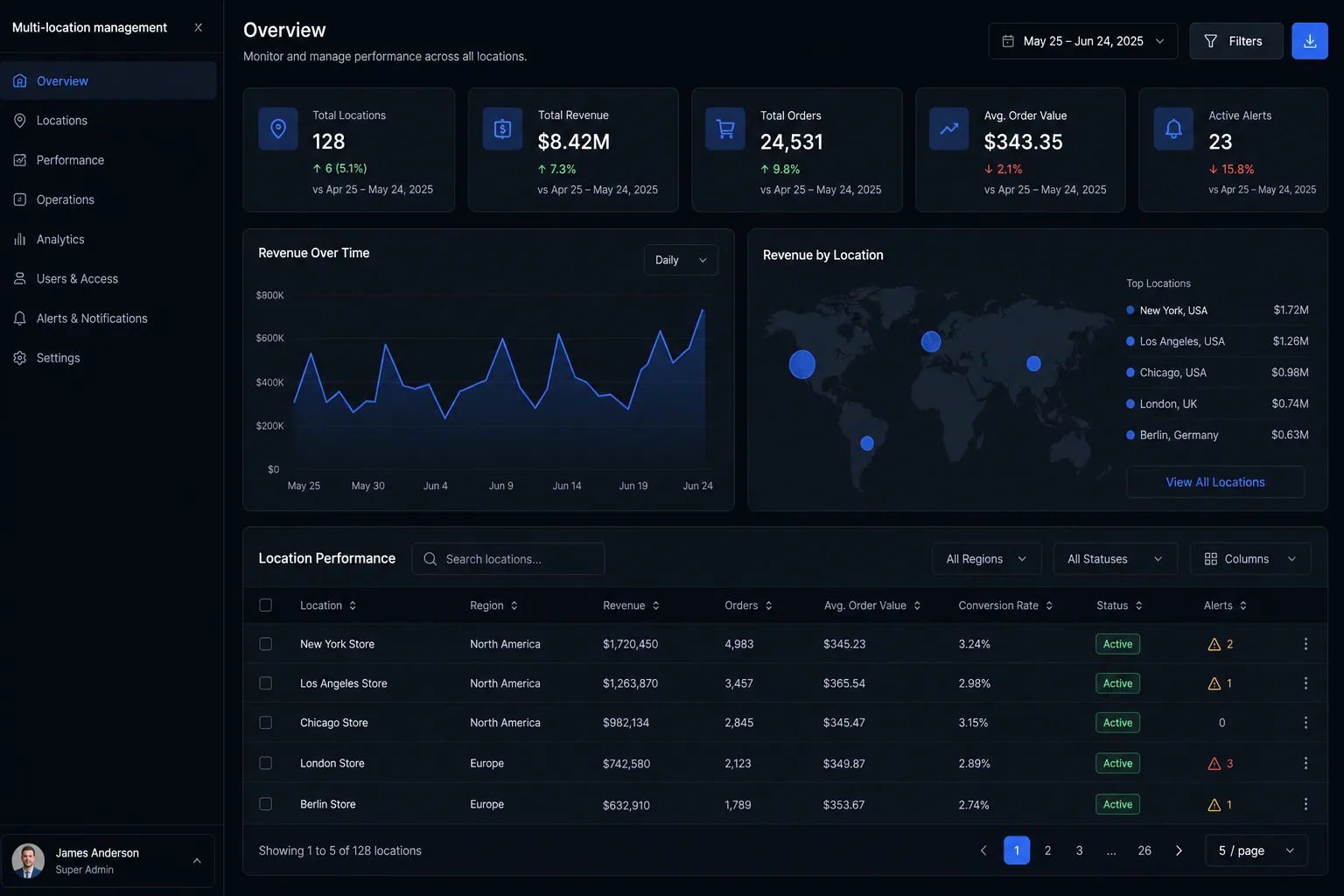The height and width of the screenshot is (896, 1344).
Task: Click the James Anderson profile avatar
Action: coord(28,861)
